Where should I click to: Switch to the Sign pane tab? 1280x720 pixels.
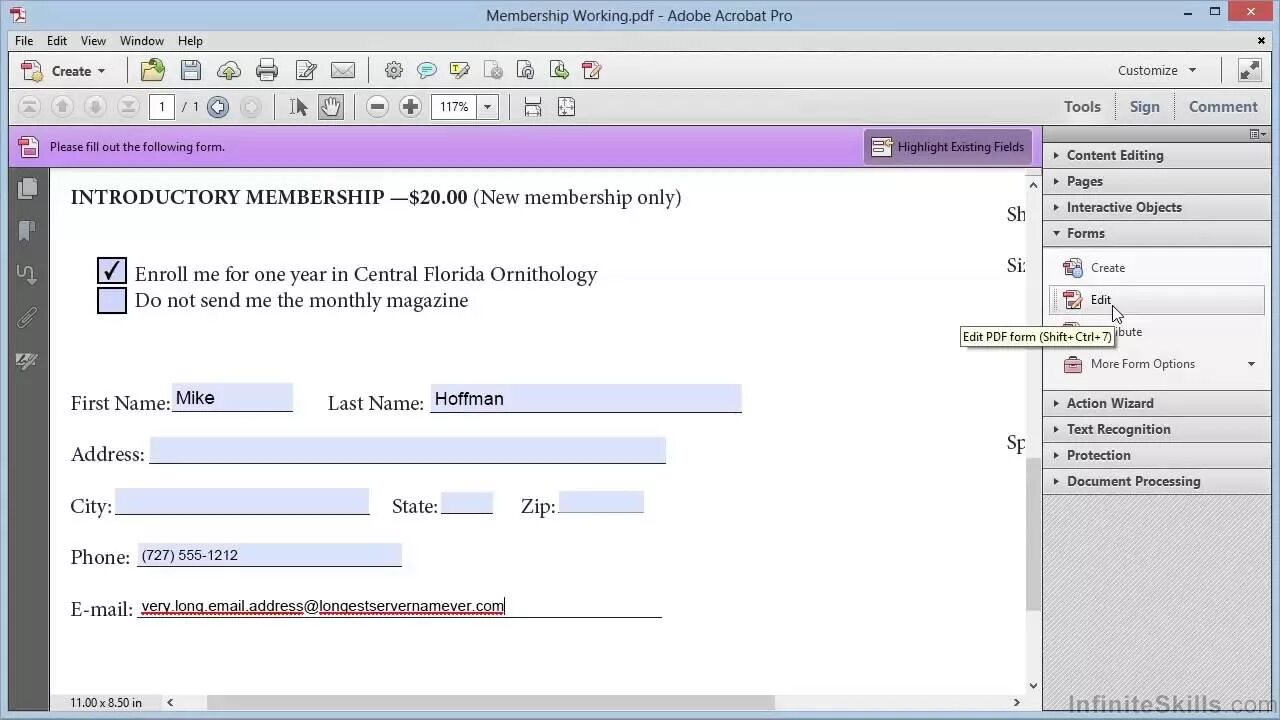pyautogui.click(x=1145, y=107)
